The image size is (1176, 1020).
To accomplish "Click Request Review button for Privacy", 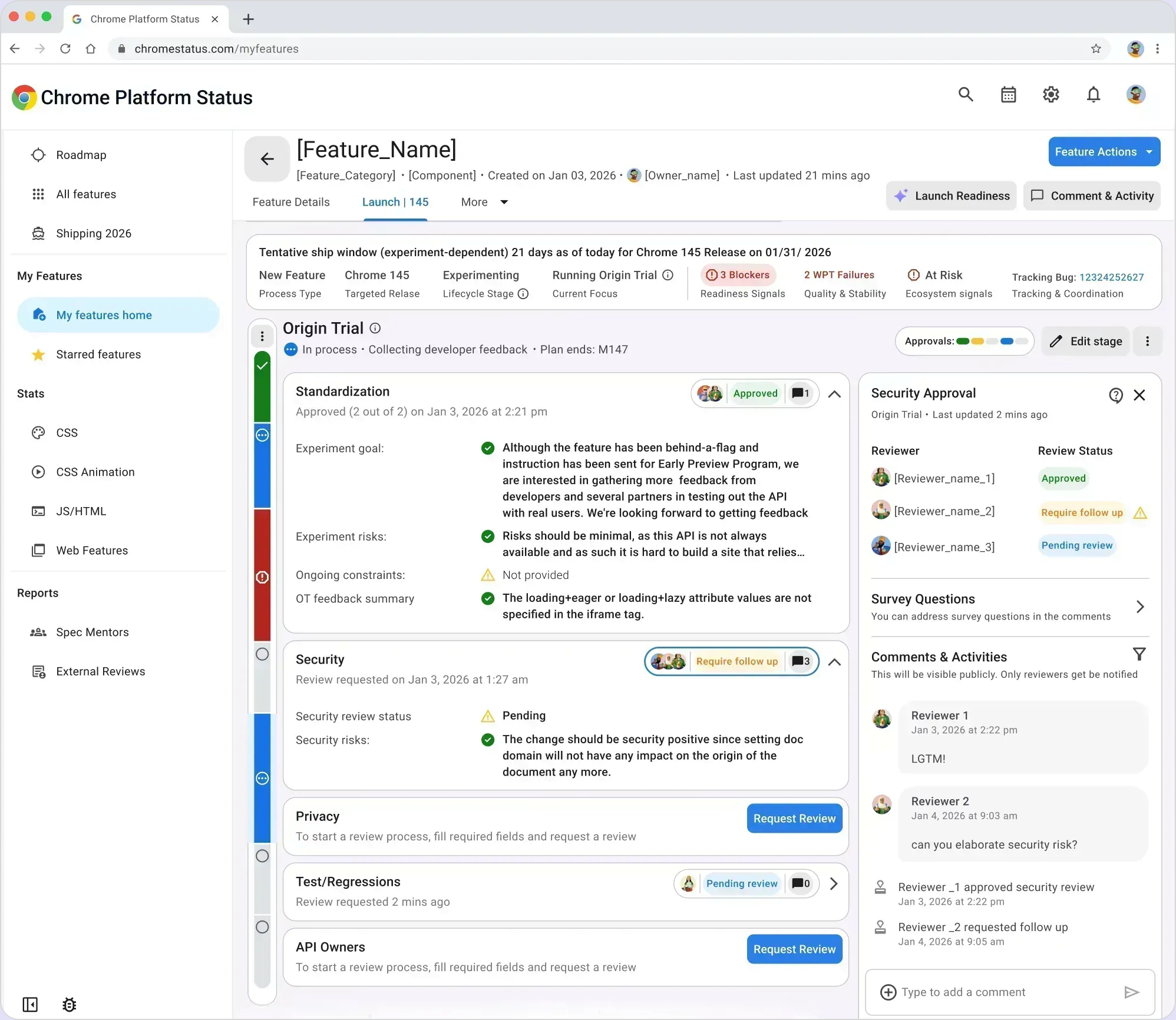I will coord(794,819).
